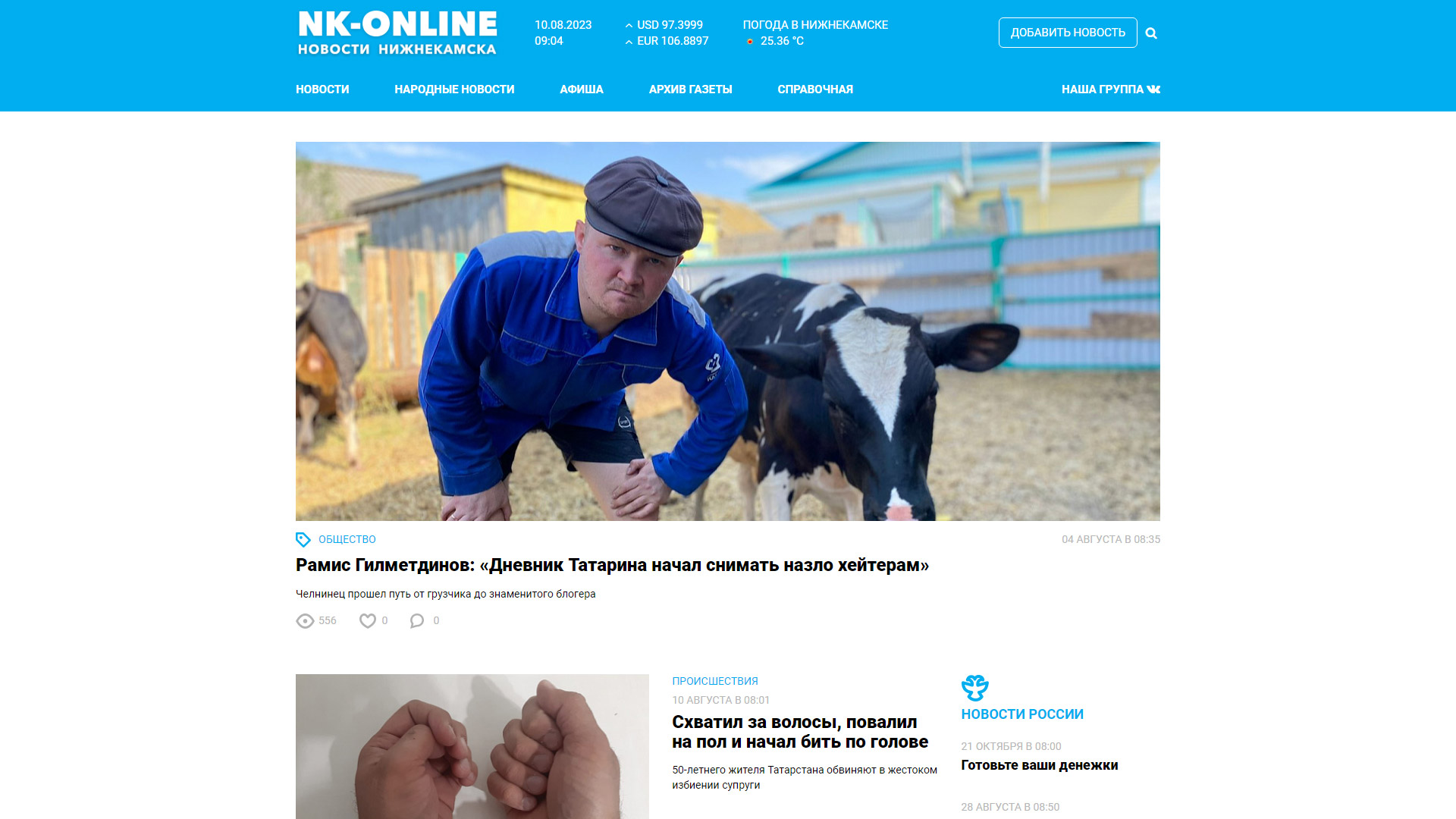The image size is (1456, 819).
Task: Open СПРАВОЧНАЯ menu item
Action: click(815, 89)
